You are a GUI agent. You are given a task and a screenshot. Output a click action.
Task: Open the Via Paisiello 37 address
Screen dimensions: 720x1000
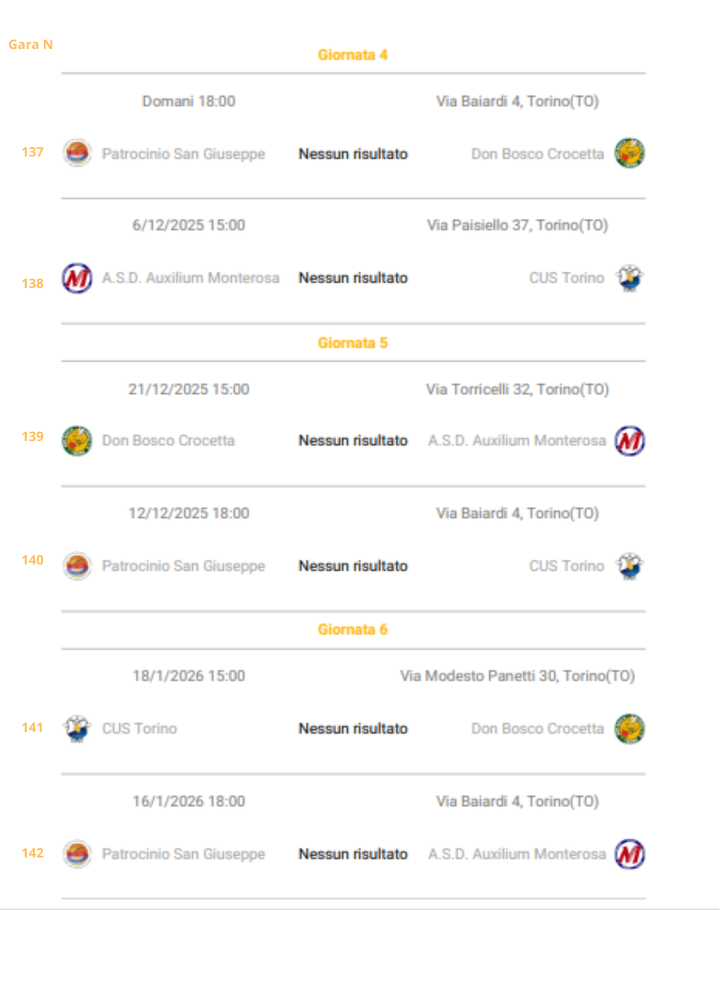[x=517, y=225]
